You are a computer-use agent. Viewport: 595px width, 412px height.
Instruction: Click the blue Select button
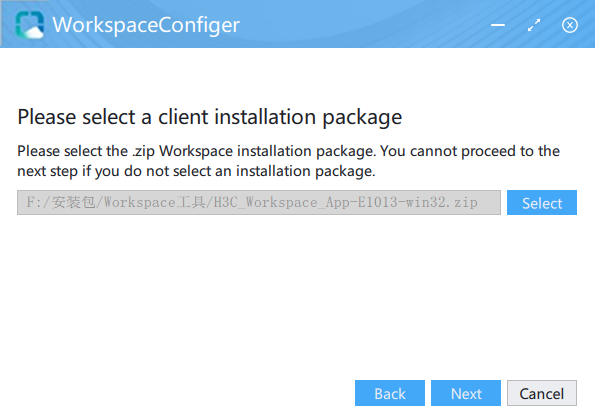tap(541, 203)
